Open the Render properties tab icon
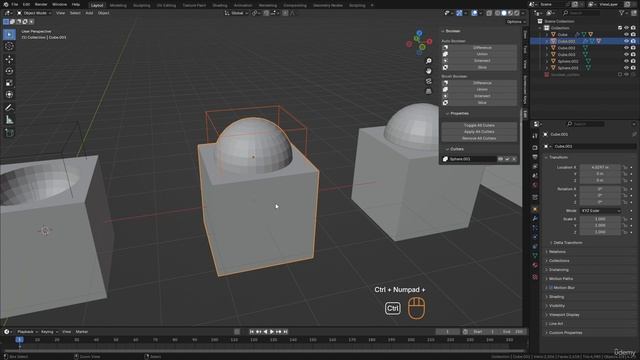The height and width of the screenshot is (360, 640). point(535,148)
